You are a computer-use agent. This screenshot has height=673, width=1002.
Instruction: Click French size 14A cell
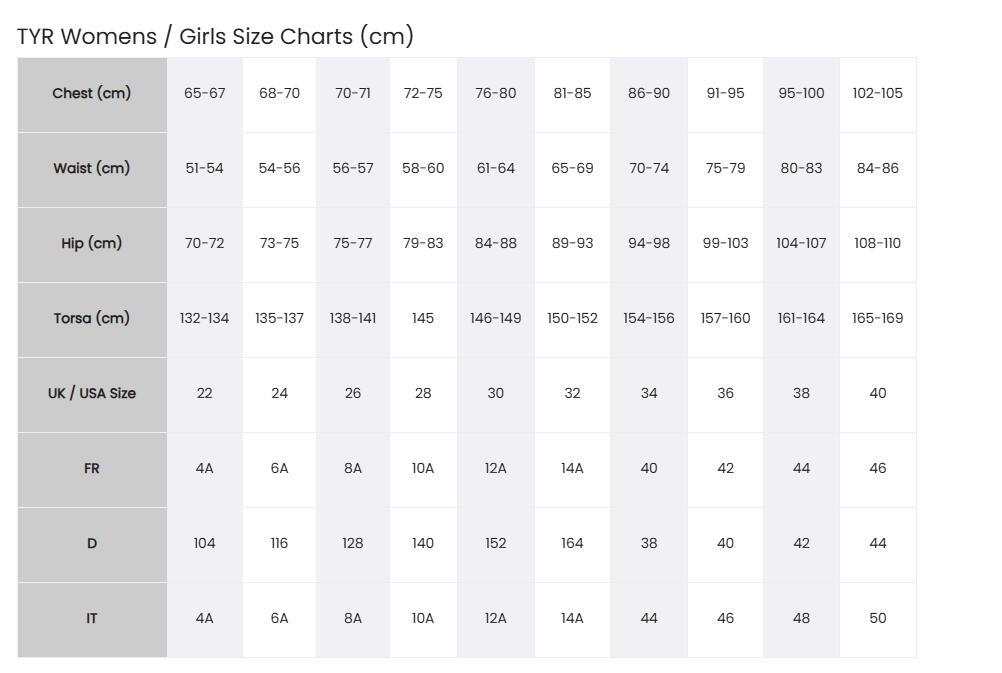click(x=572, y=469)
